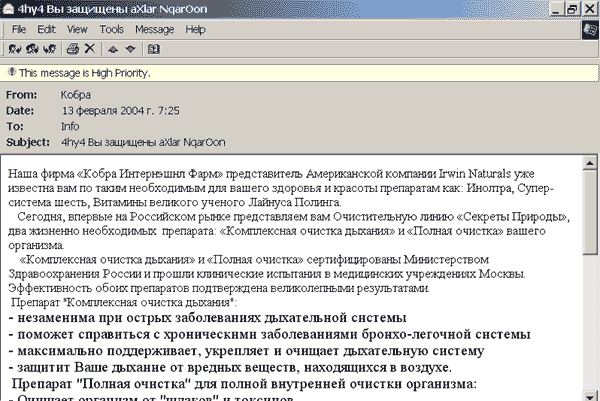
Task: Click line "поможет справиться с хроническими заболеваниями"
Action: coord(269,334)
